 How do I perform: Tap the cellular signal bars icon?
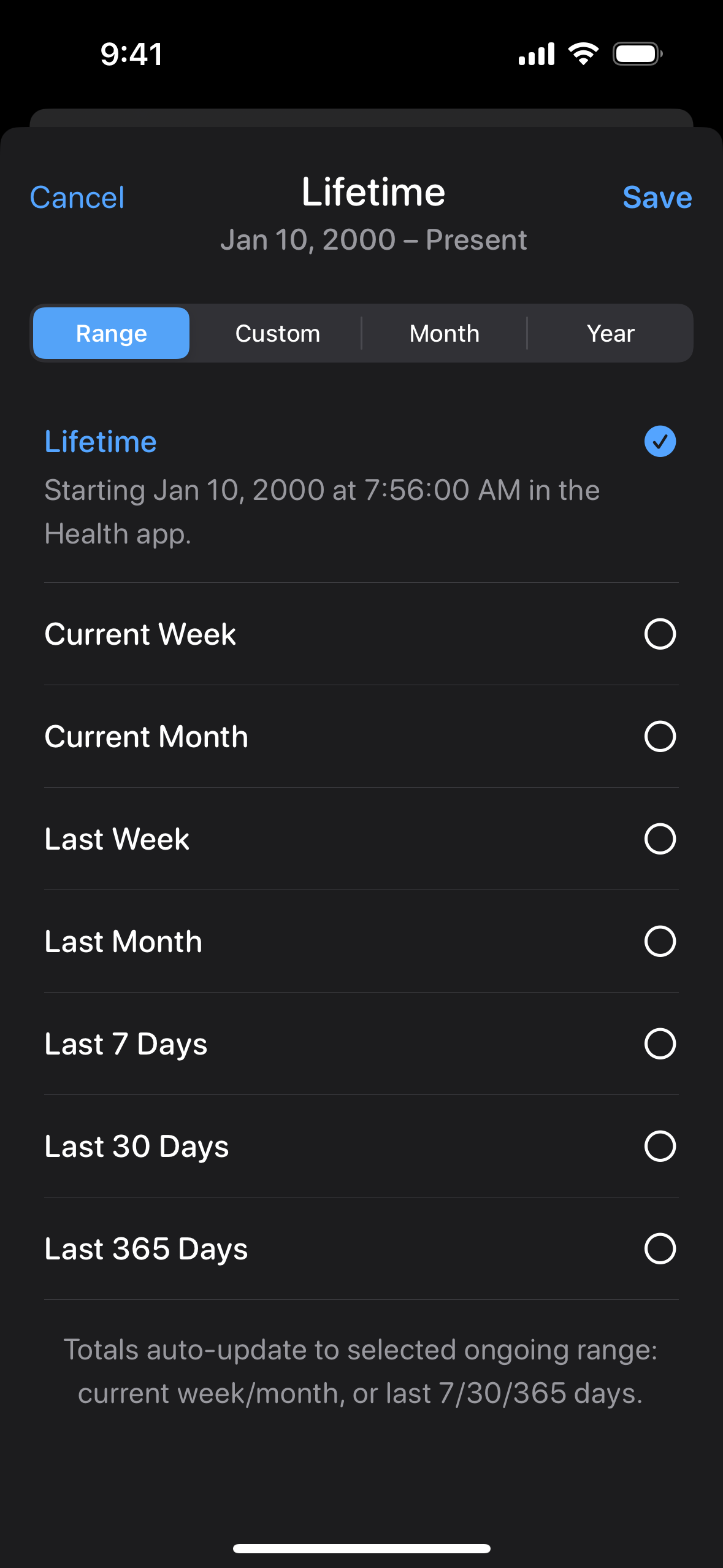[x=537, y=54]
